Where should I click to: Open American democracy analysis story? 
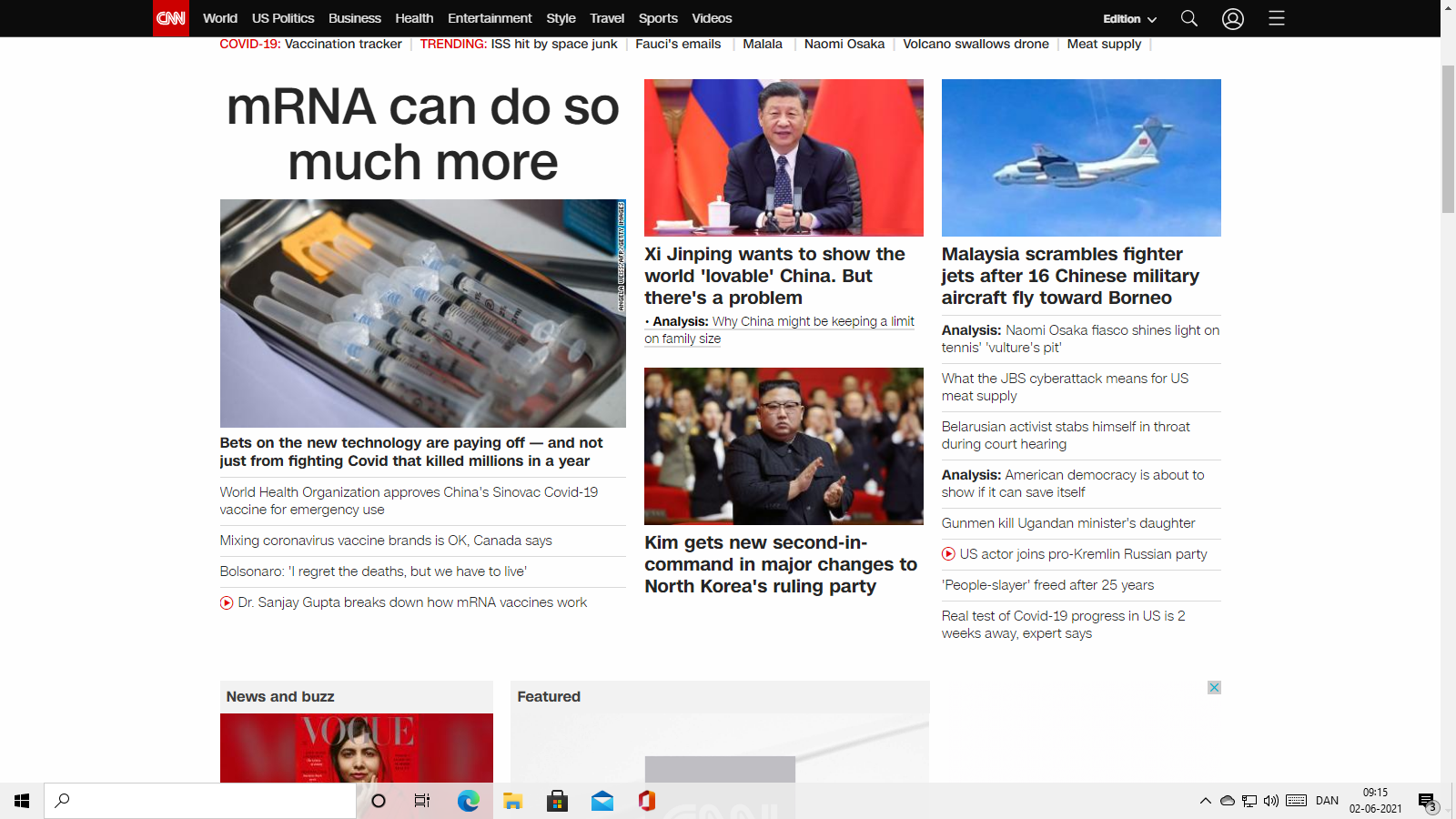click(x=1073, y=483)
